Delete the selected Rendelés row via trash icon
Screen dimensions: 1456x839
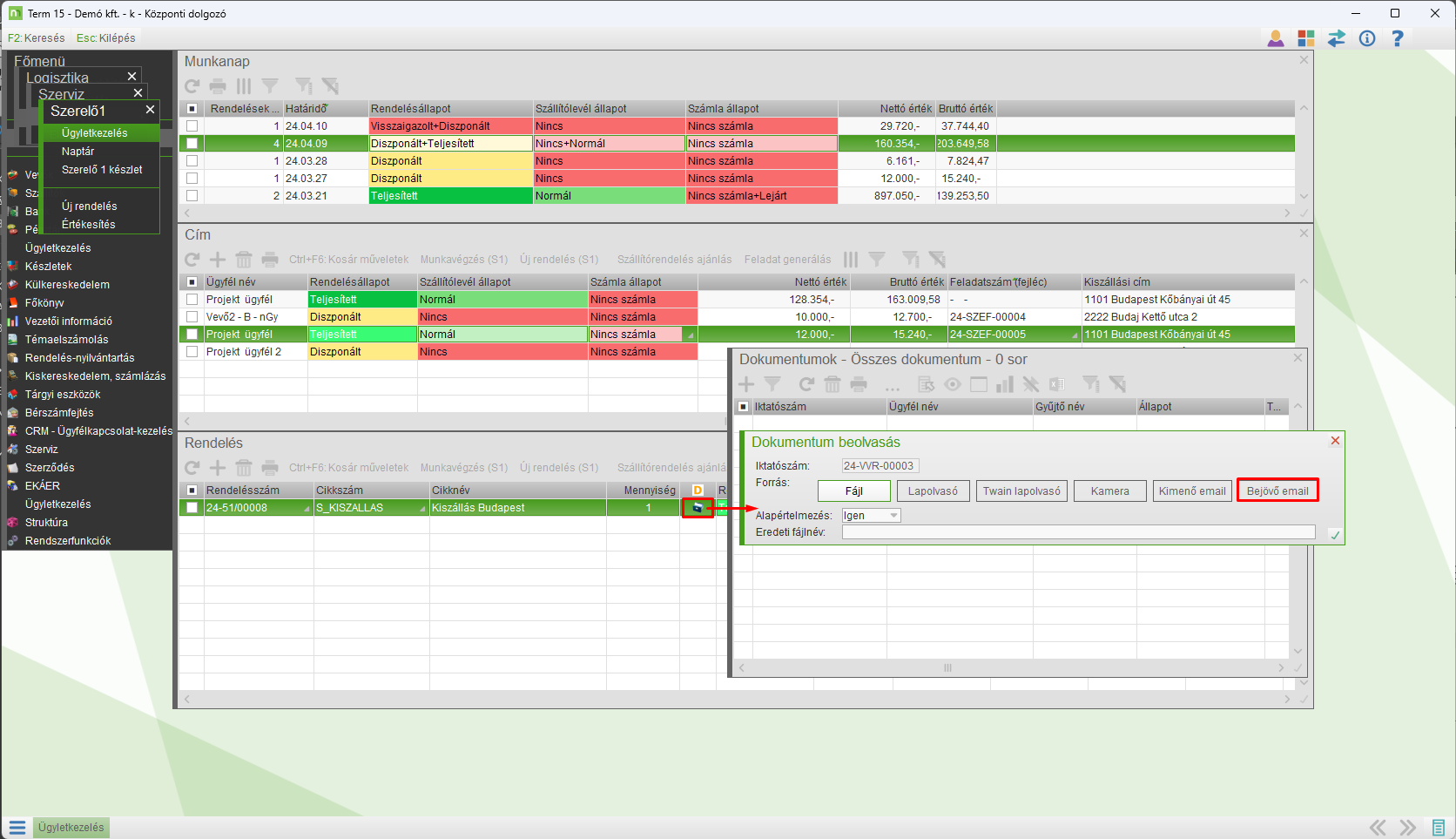[244, 468]
